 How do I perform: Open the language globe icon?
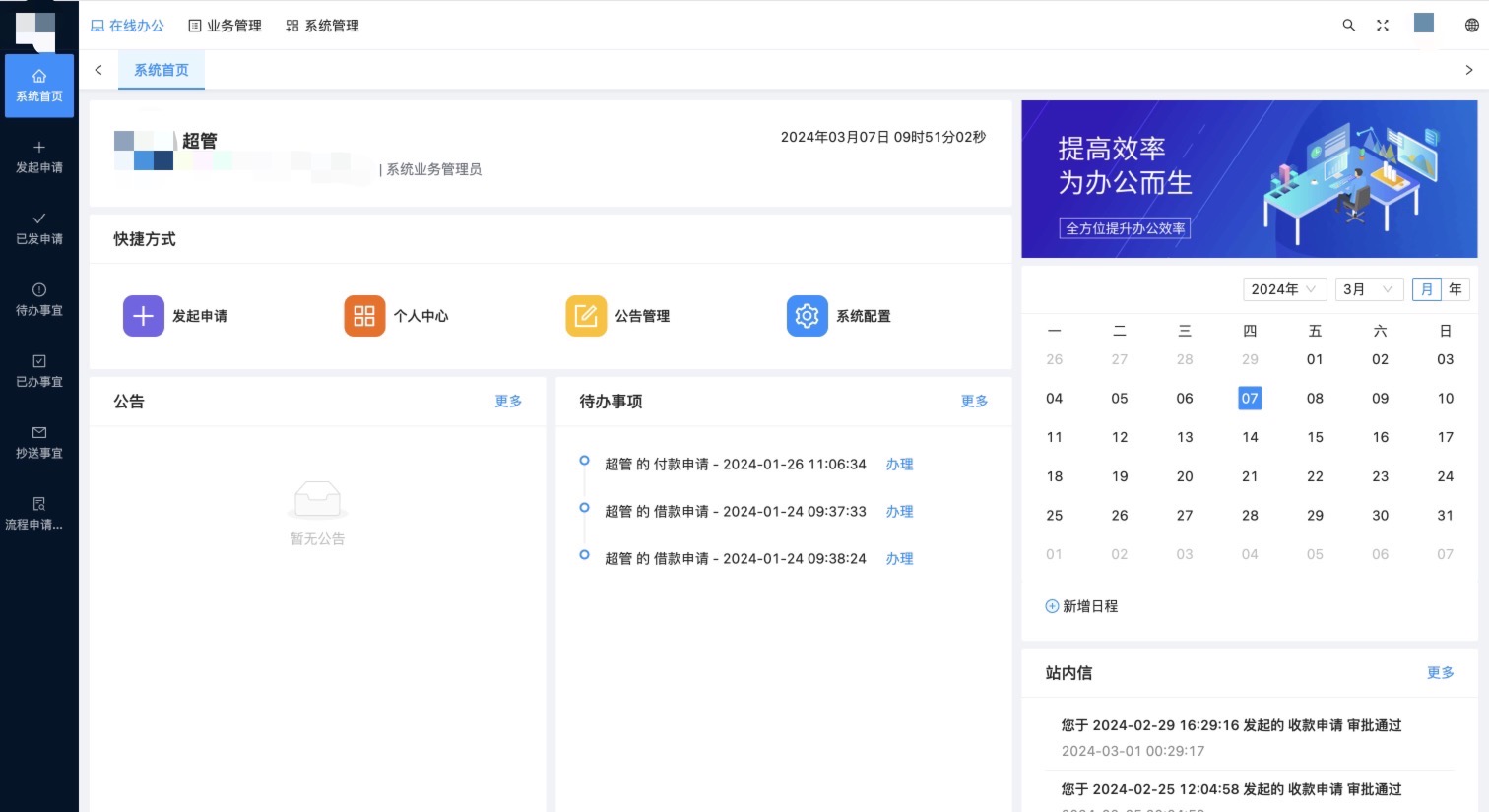pyautogui.click(x=1472, y=26)
